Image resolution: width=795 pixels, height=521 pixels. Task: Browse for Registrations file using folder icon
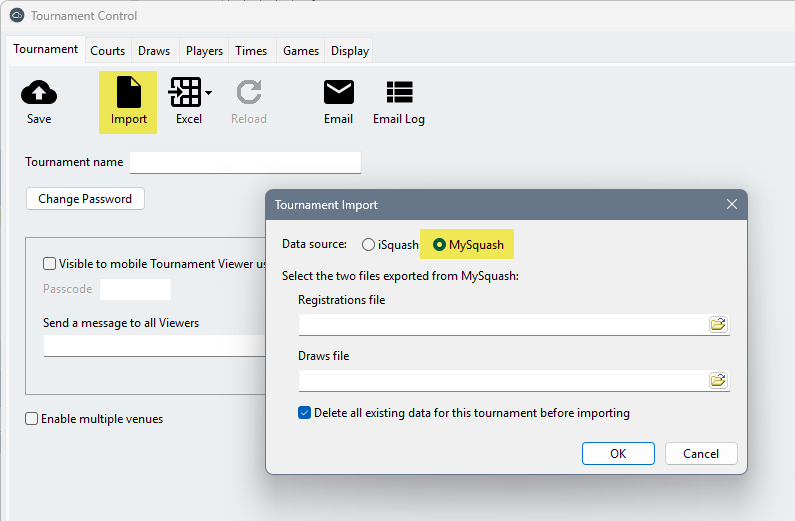718,324
